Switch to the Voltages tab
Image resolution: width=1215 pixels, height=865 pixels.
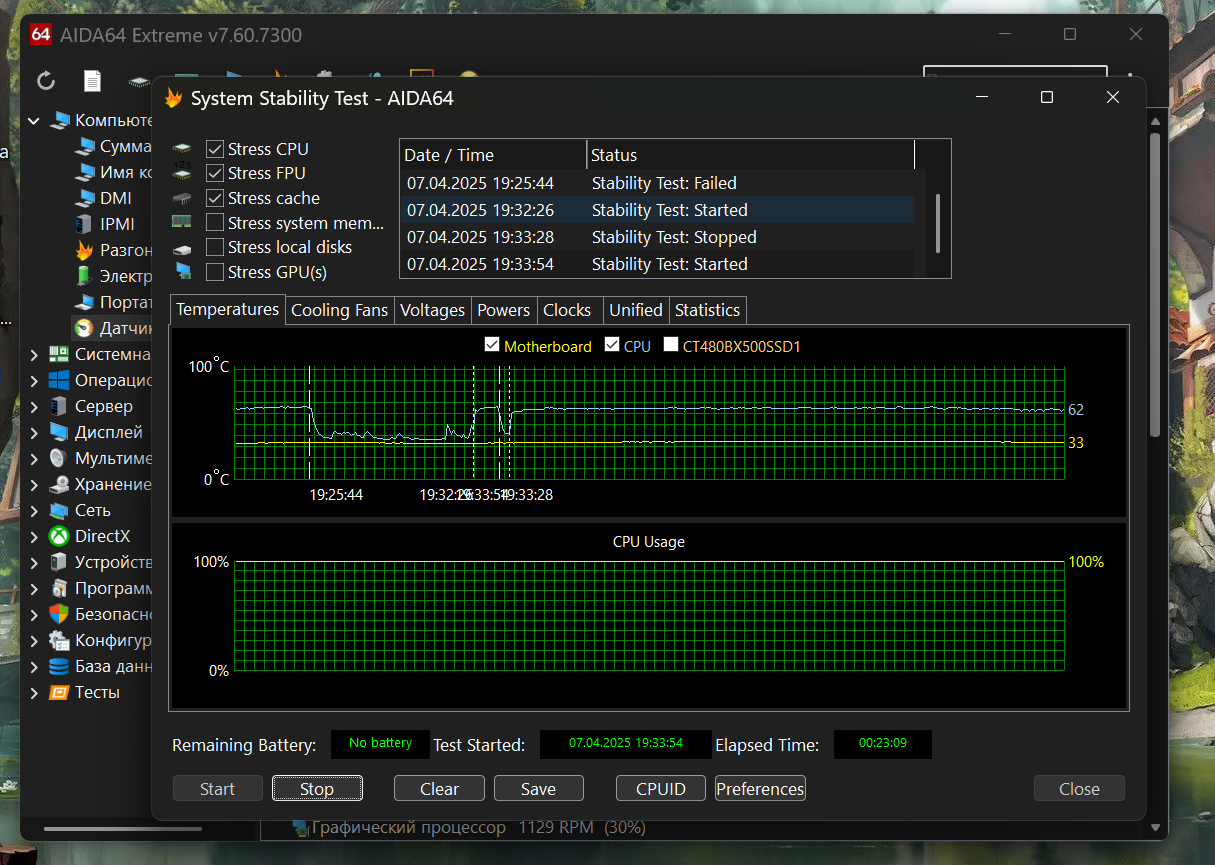(x=432, y=310)
